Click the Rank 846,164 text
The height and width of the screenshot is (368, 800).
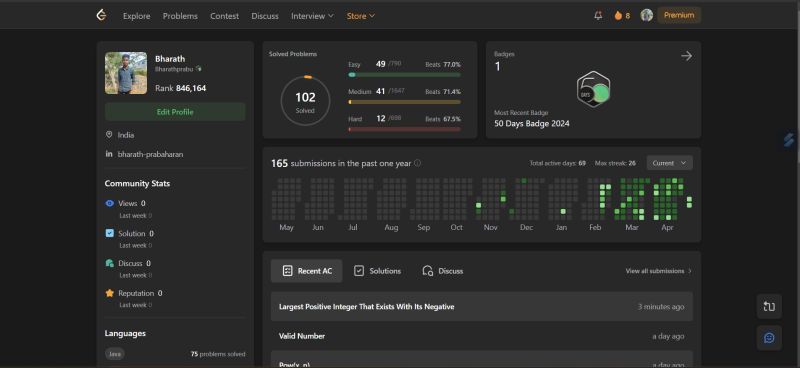pos(181,88)
